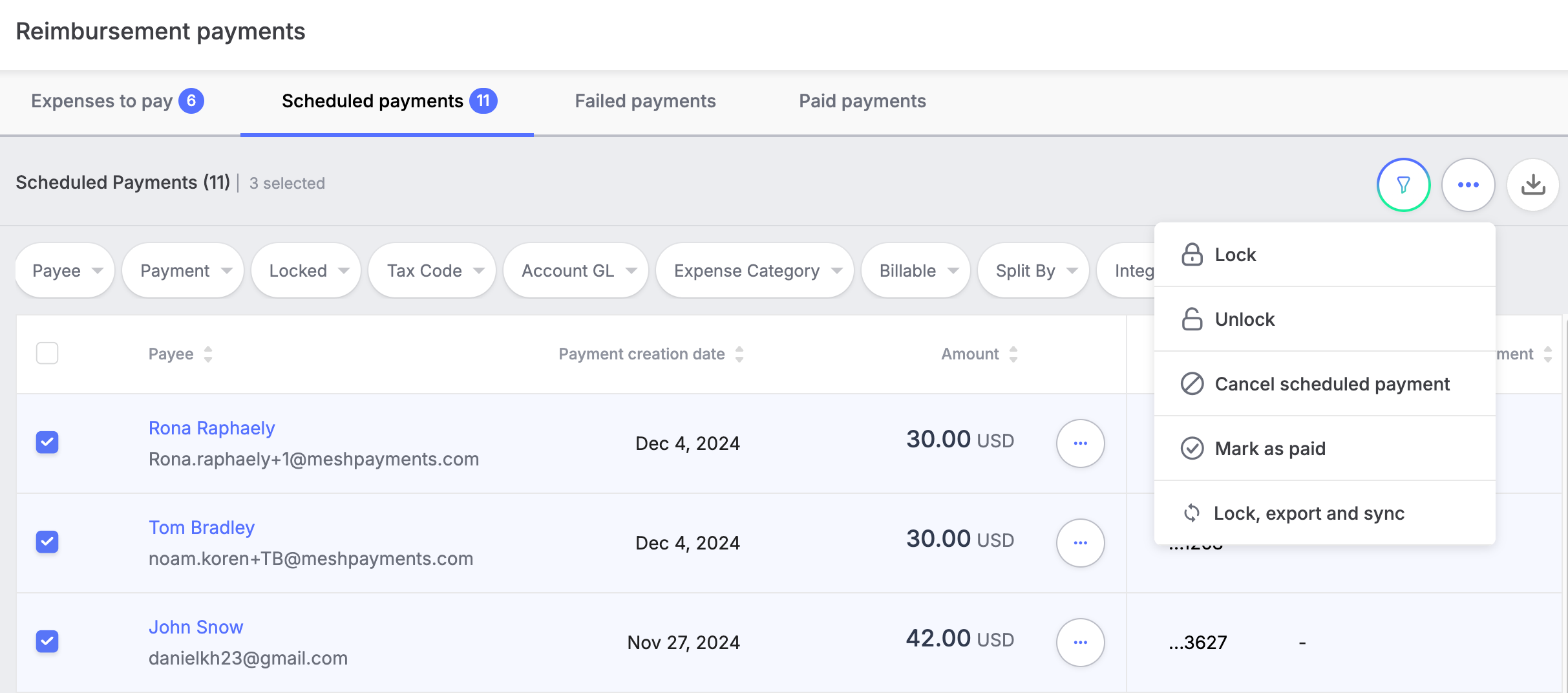The width and height of the screenshot is (1568, 693).
Task: Switch to the Failed payments tab
Action: coord(645,101)
